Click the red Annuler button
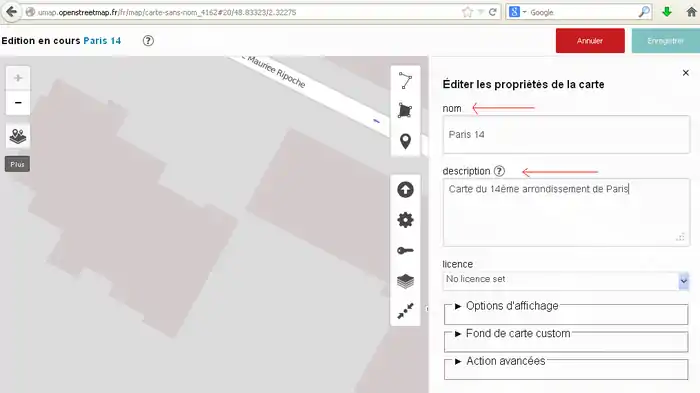Screen dimensions: 700x393 coord(590,41)
